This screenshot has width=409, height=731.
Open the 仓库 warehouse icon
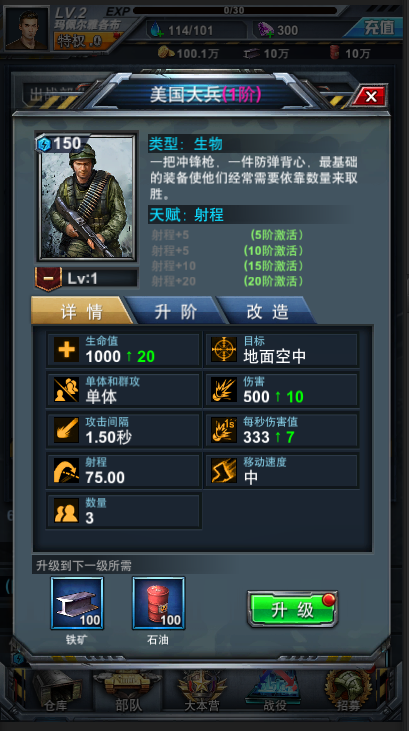coord(55,691)
